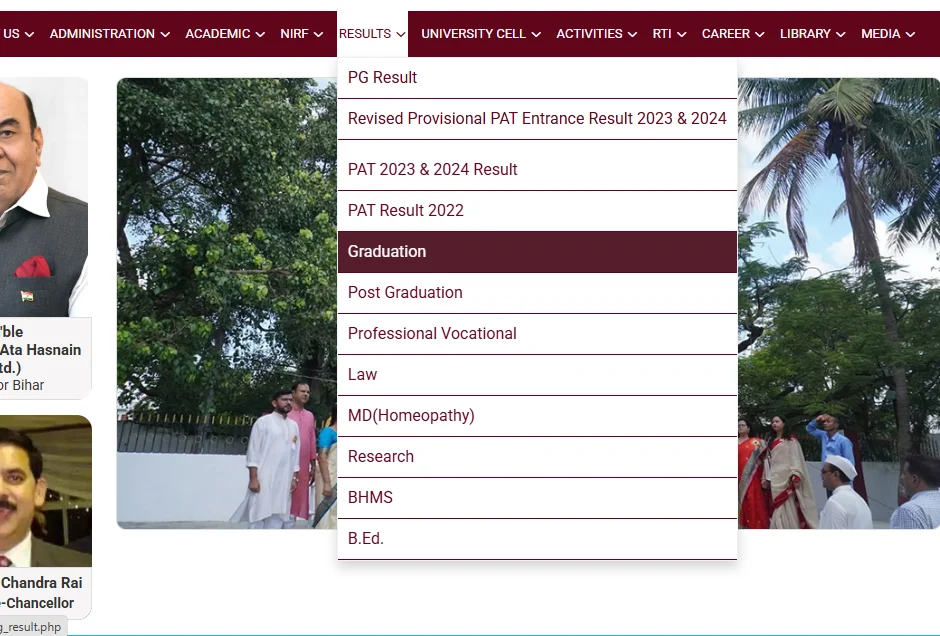Expand chevron next to ADMINISTRATION
This screenshot has height=636, width=940.
[165, 35]
